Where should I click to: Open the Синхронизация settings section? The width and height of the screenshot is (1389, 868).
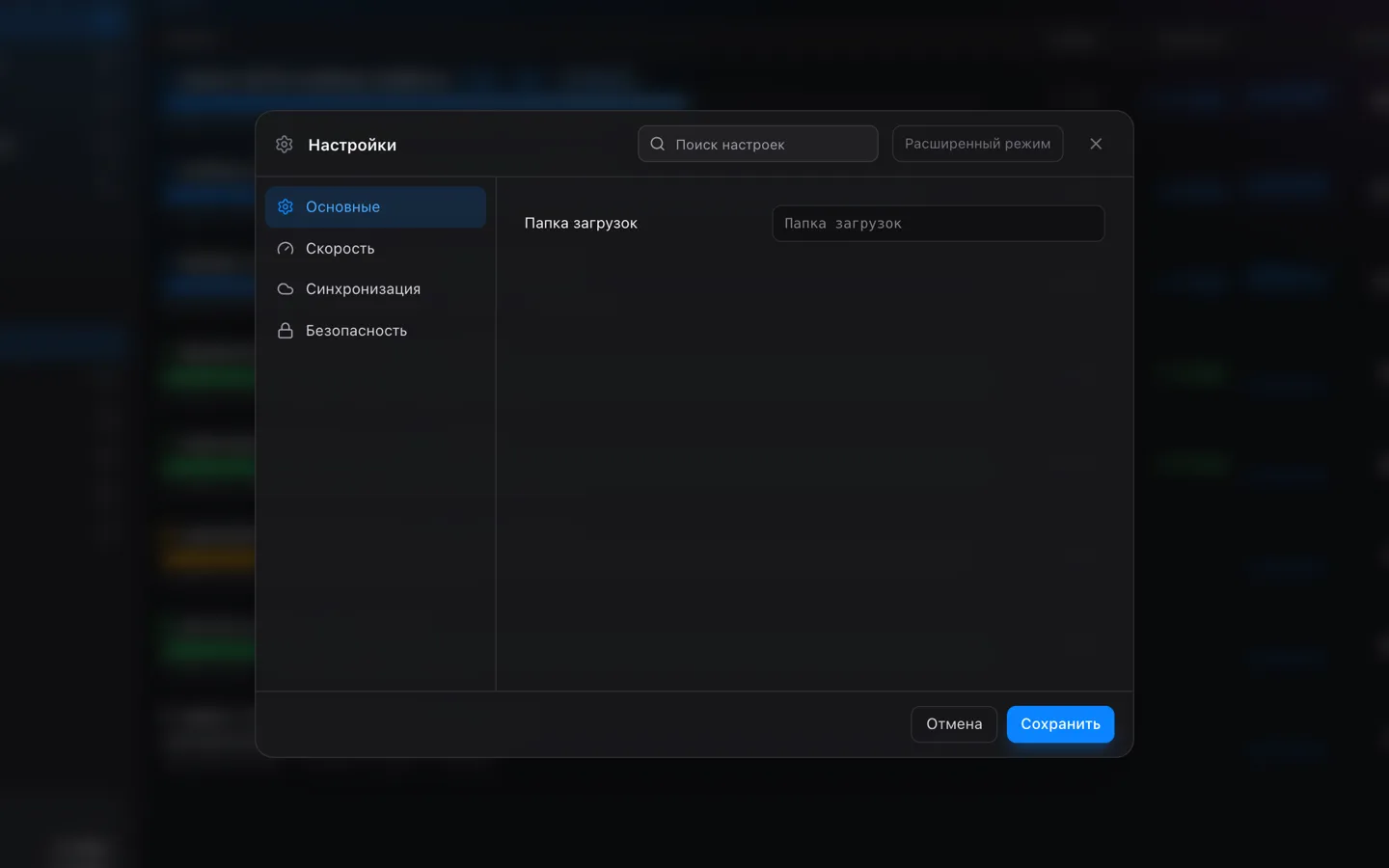click(x=375, y=289)
